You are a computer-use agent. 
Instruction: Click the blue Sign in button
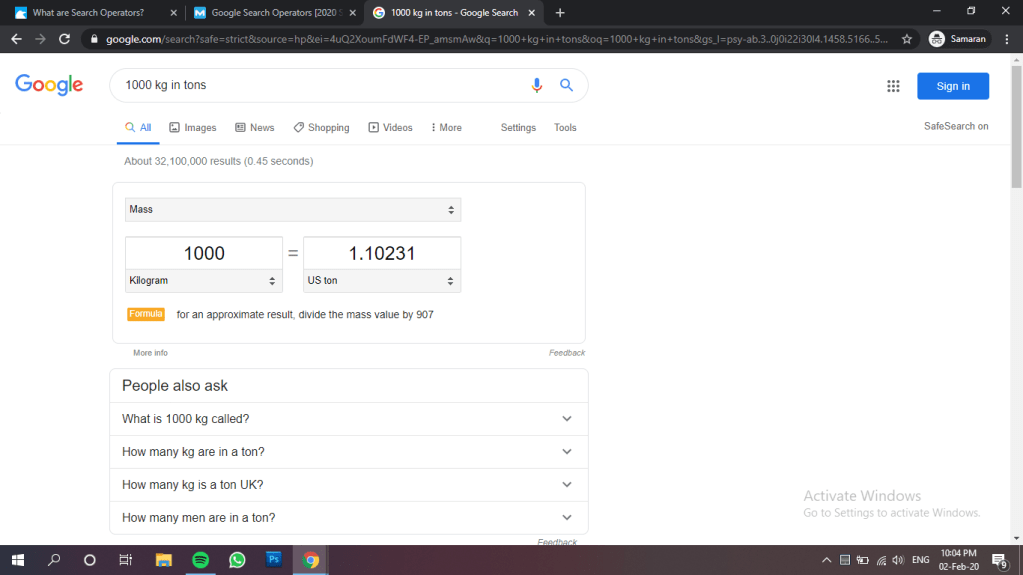pyautogui.click(x=952, y=86)
